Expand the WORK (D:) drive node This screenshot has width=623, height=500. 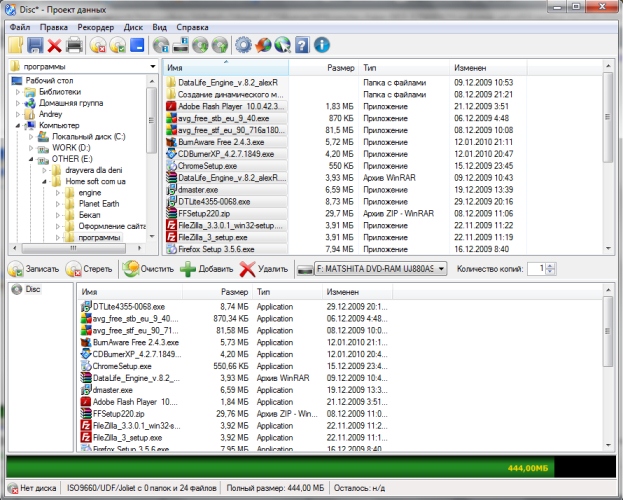30,147
